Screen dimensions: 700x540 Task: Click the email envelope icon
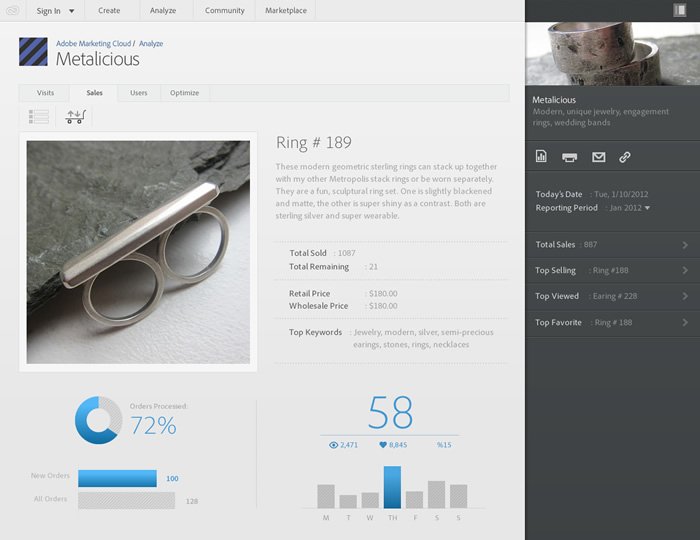598,157
